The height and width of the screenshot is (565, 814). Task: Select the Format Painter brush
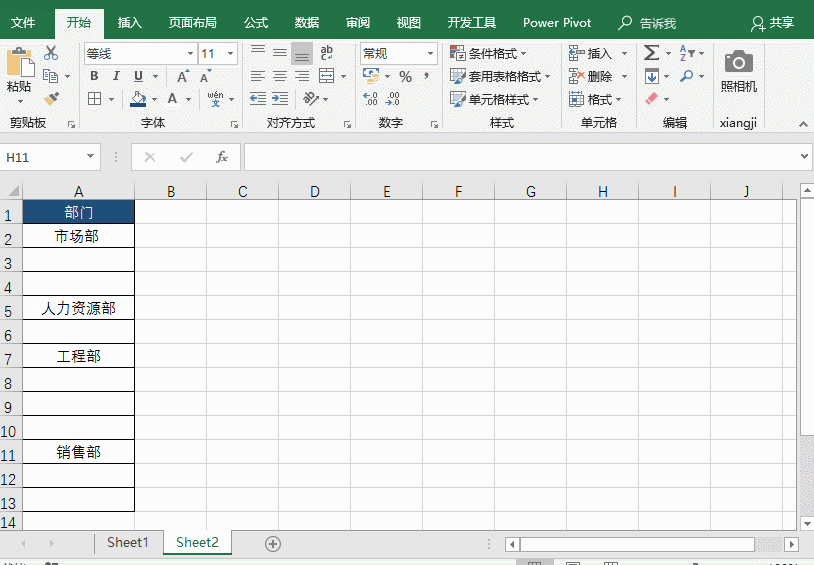tap(51, 98)
